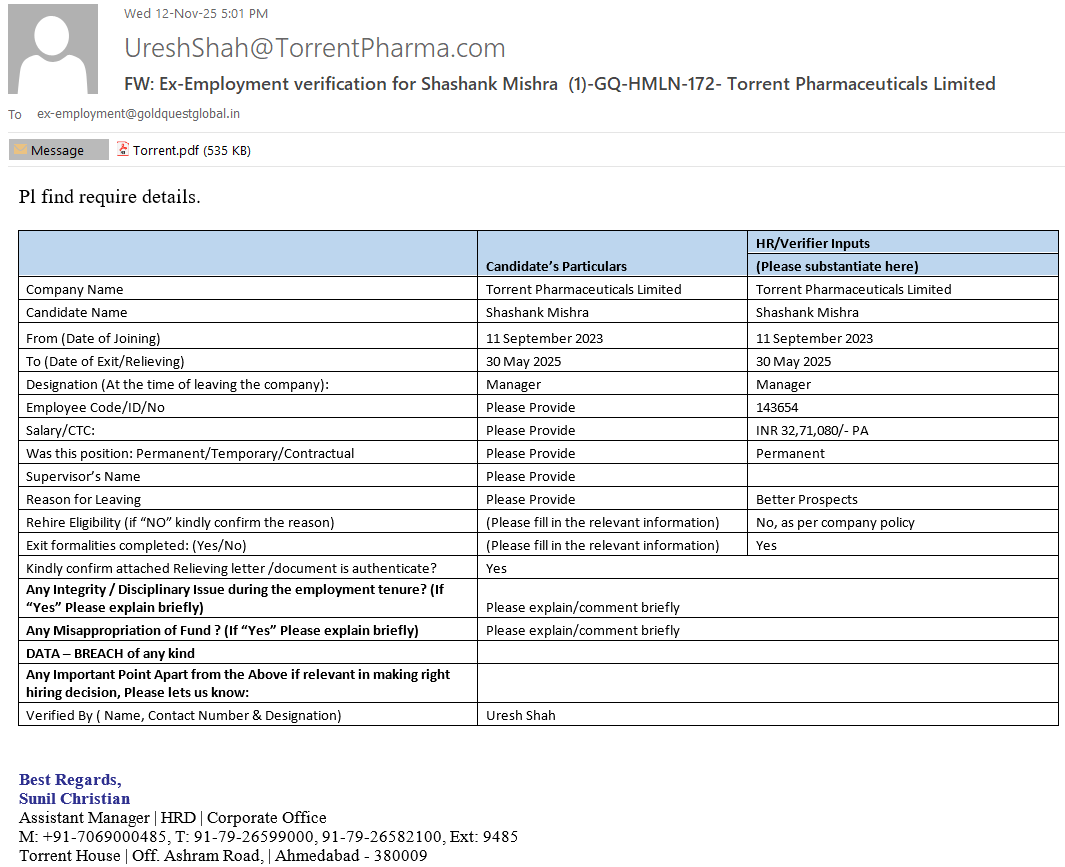This screenshot has height=867, width=1065.
Task: Click 'Exit formalities completed' label
Action: click(x=136, y=546)
